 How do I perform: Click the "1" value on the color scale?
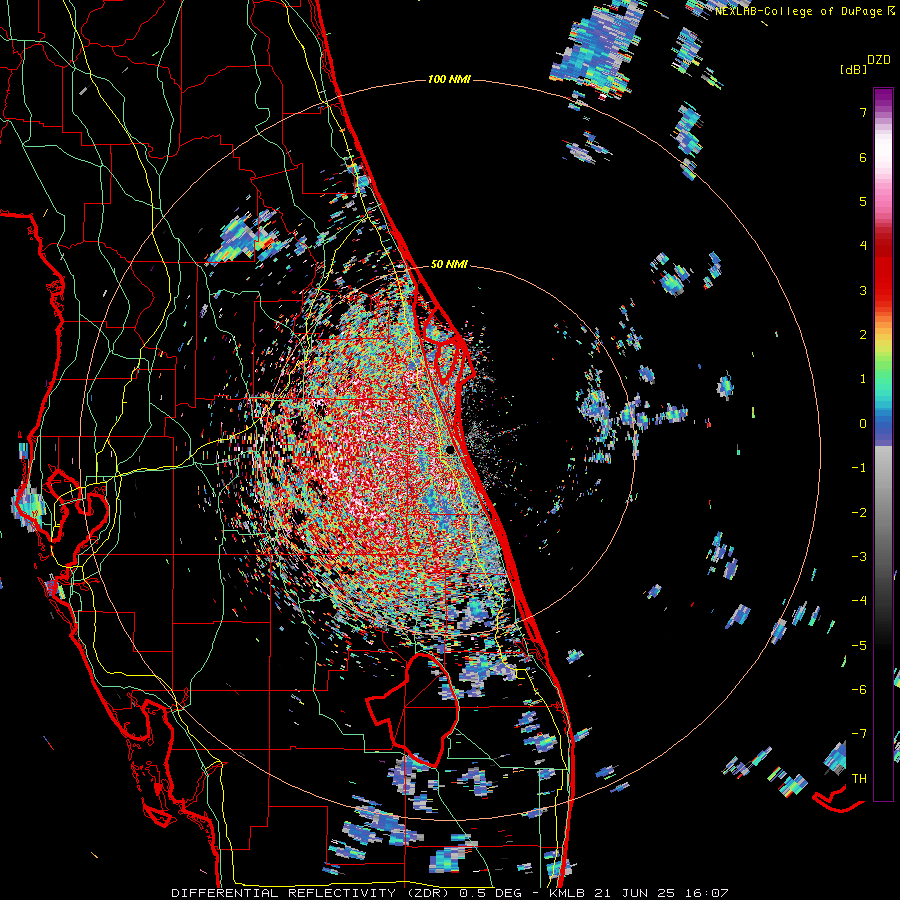863,379
